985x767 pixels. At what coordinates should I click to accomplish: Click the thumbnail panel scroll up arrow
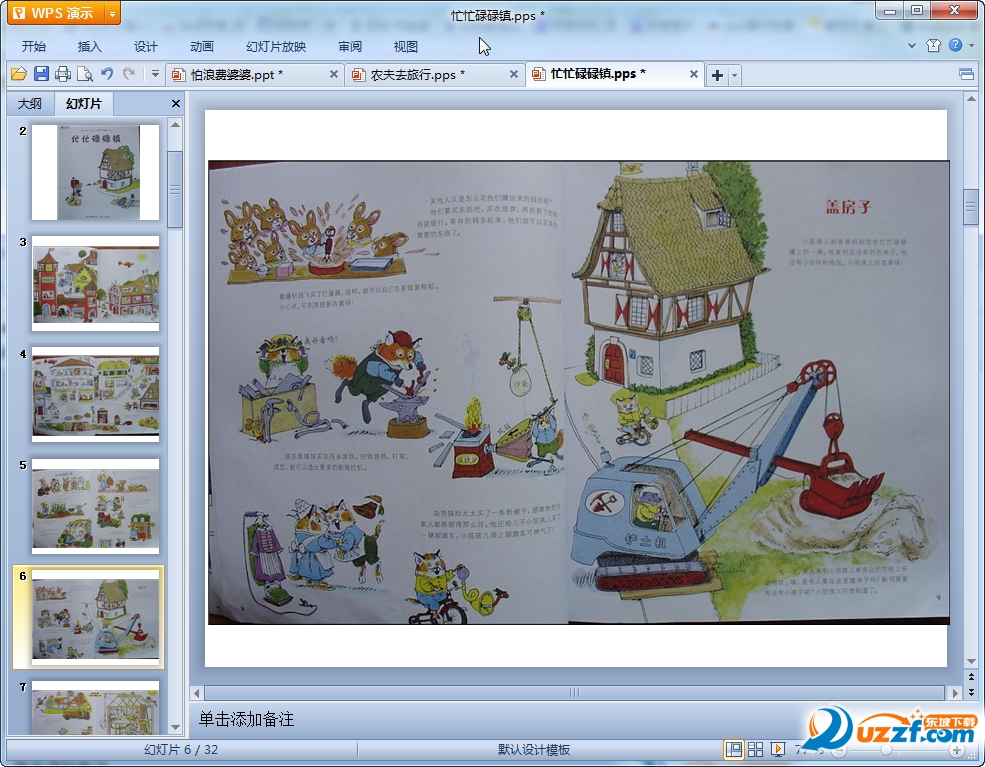(x=176, y=124)
